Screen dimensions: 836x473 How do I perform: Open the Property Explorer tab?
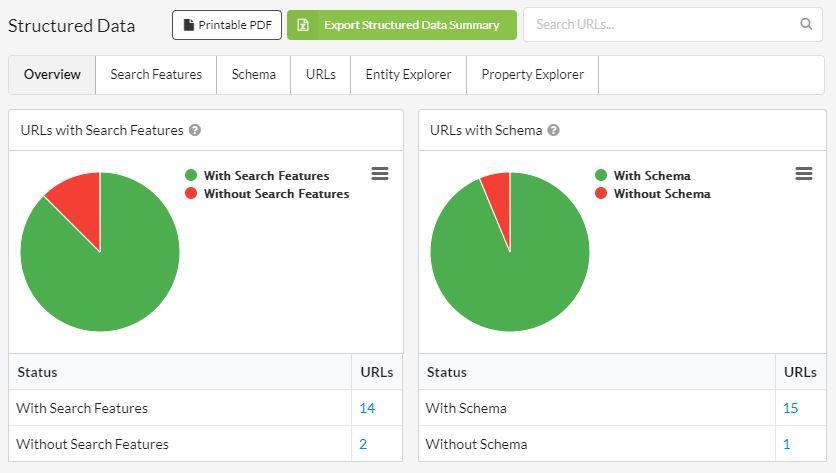click(532, 75)
